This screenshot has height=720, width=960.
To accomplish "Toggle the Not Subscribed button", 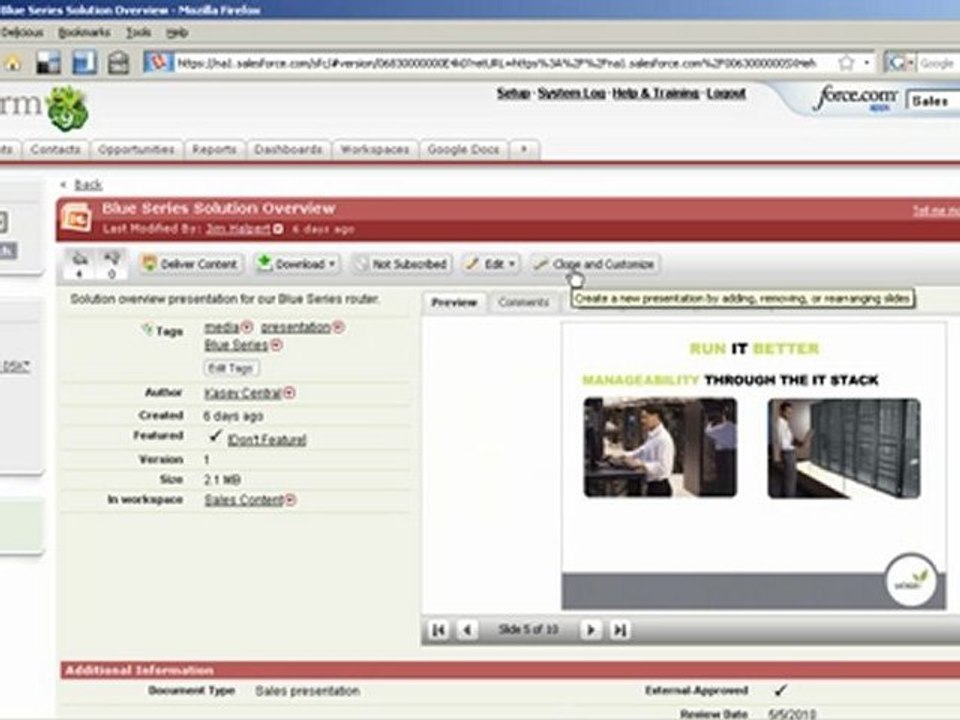I will [402, 264].
